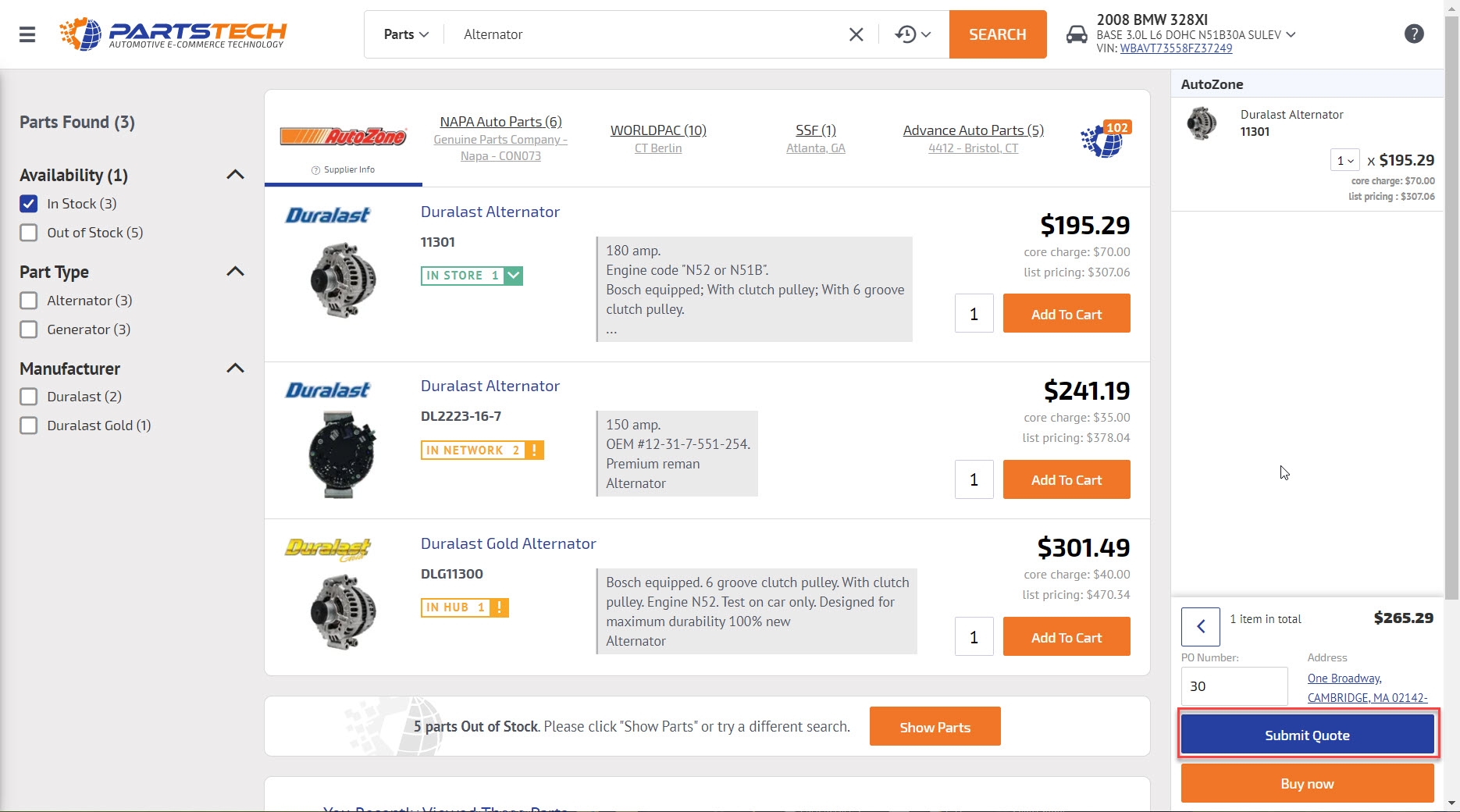
Task: Click the PO Number input field
Action: [x=1234, y=686]
